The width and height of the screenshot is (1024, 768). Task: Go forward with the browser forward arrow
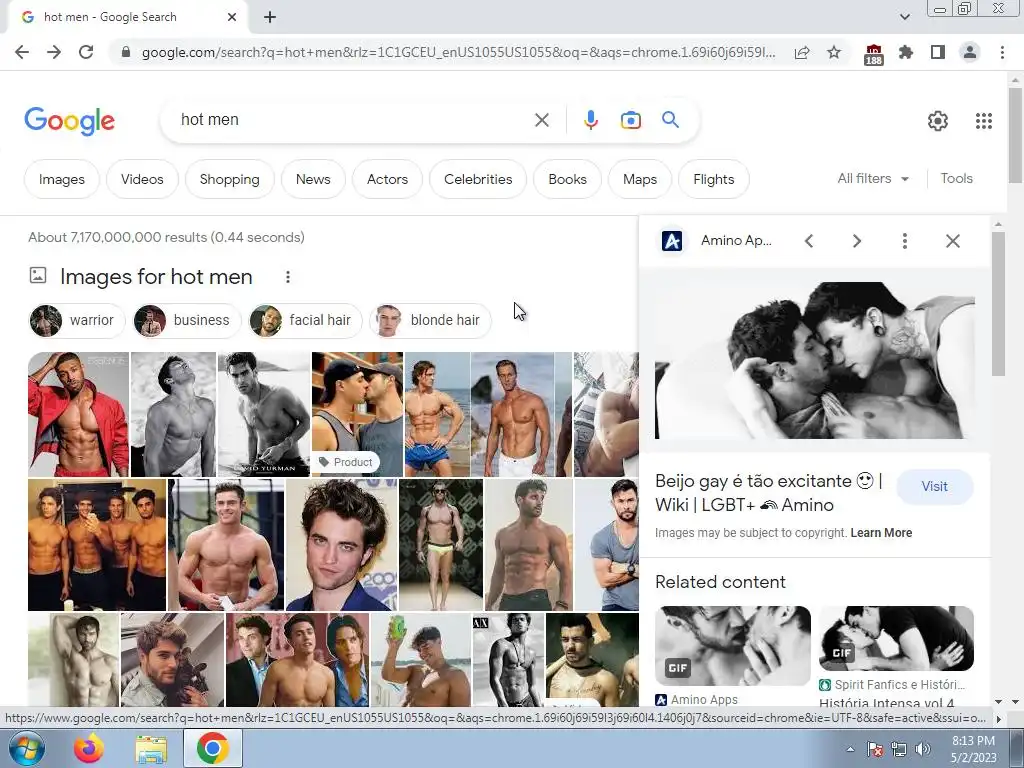[x=54, y=52]
